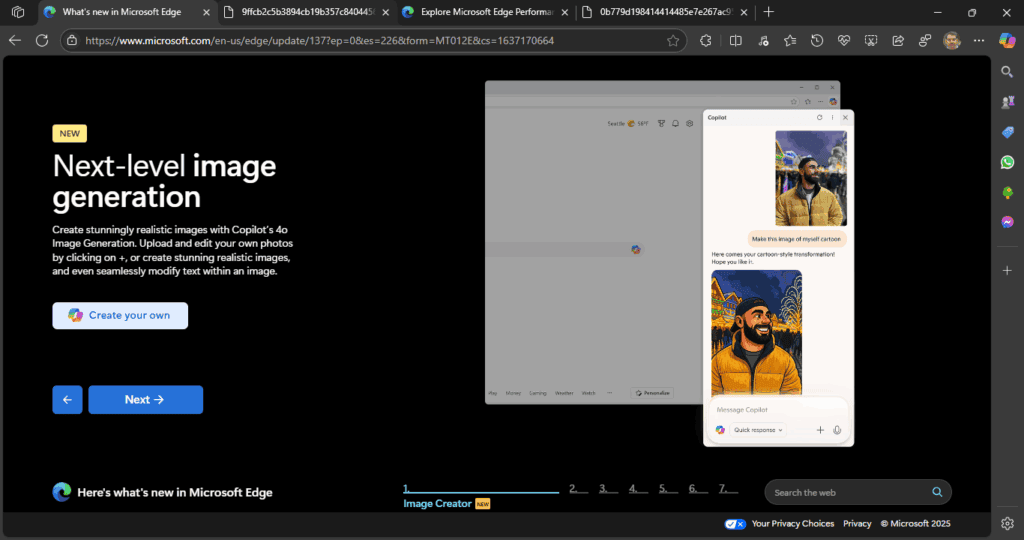Screen dimensions: 1024x540
Task: Open Settings and more ellipsis menu
Action: pos(979,40)
